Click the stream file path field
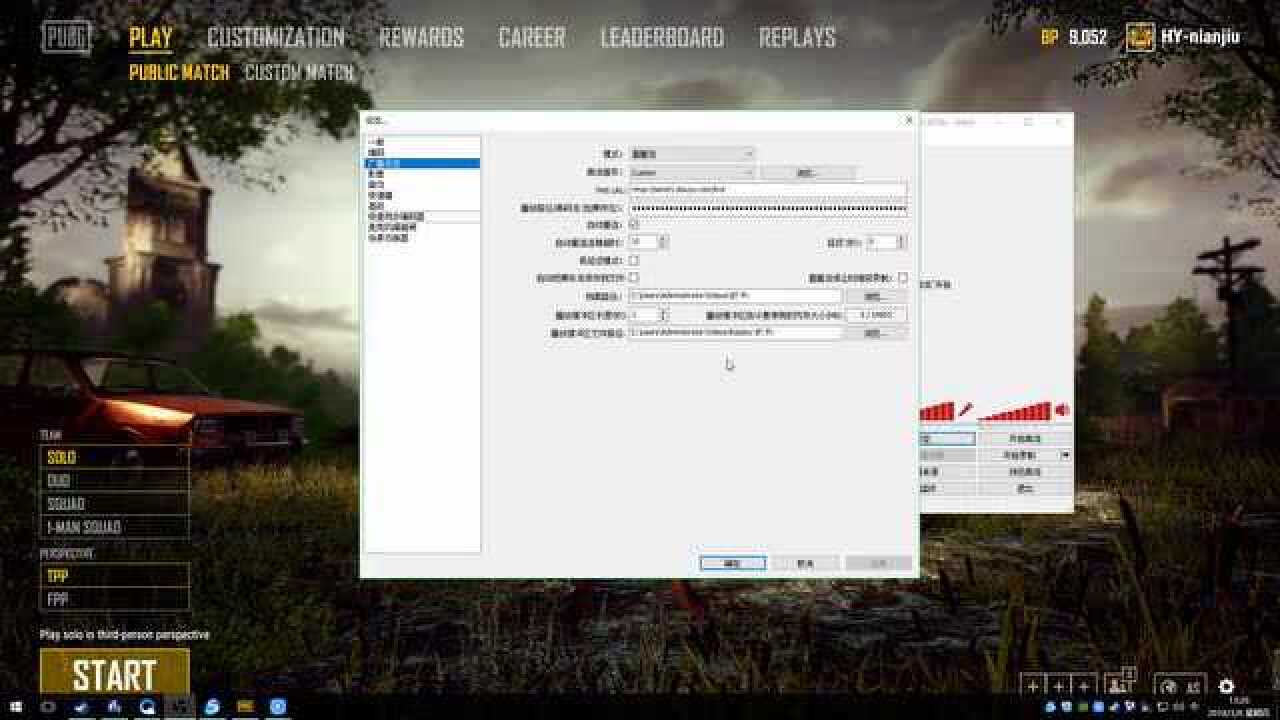The width and height of the screenshot is (1280, 720). pos(736,296)
